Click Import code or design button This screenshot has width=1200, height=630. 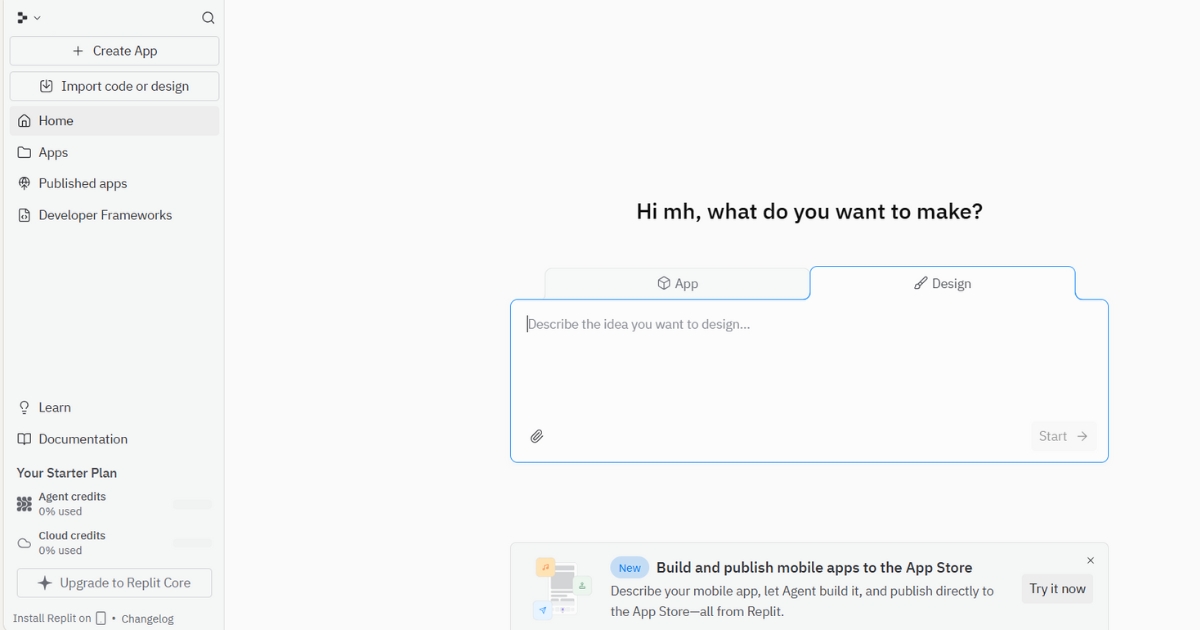coord(114,86)
